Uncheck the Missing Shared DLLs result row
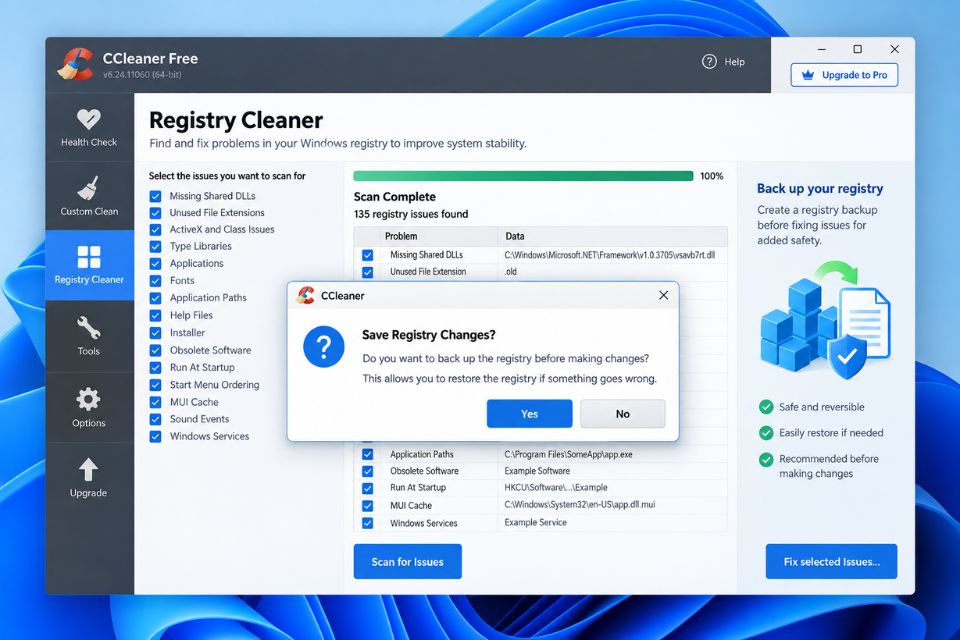Image resolution: width=960 pixels, height=640 pixels. 367,255
